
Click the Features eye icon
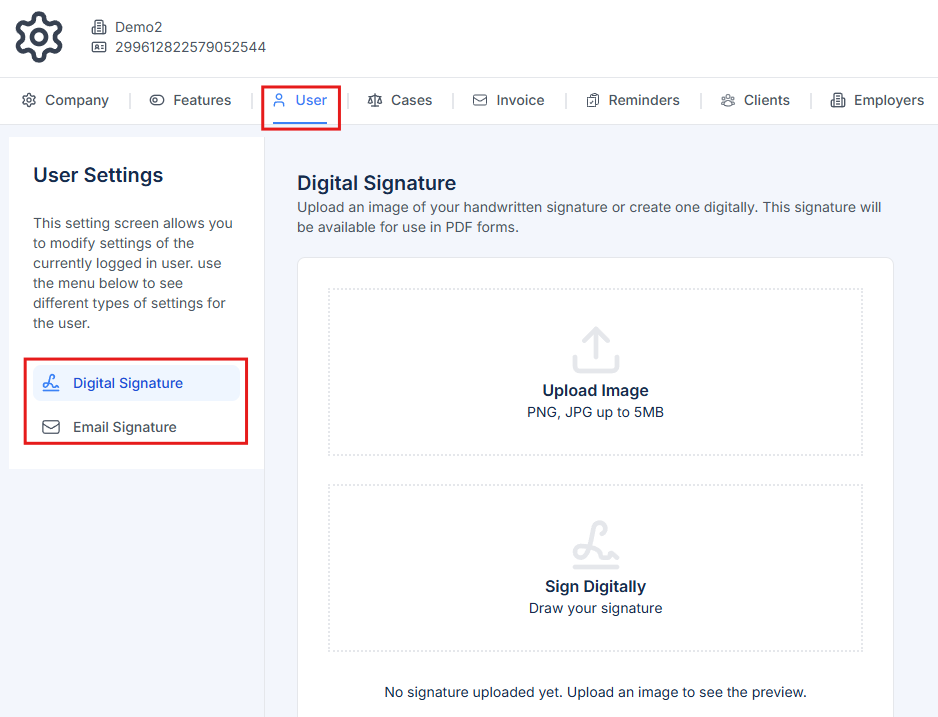pos(155,100)
